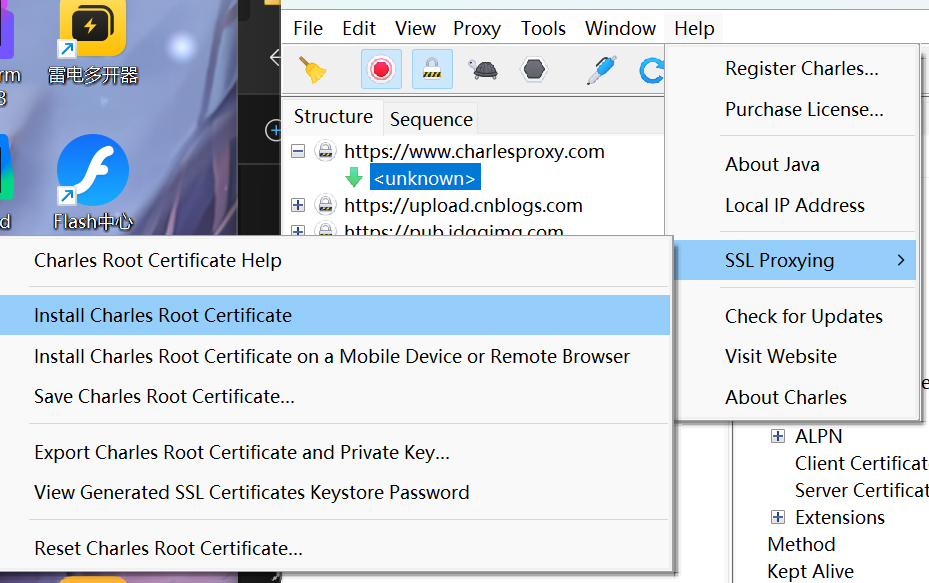Select https://www.charlesproxy.com host row
The image size is (929, 583).
click(474, 151)
